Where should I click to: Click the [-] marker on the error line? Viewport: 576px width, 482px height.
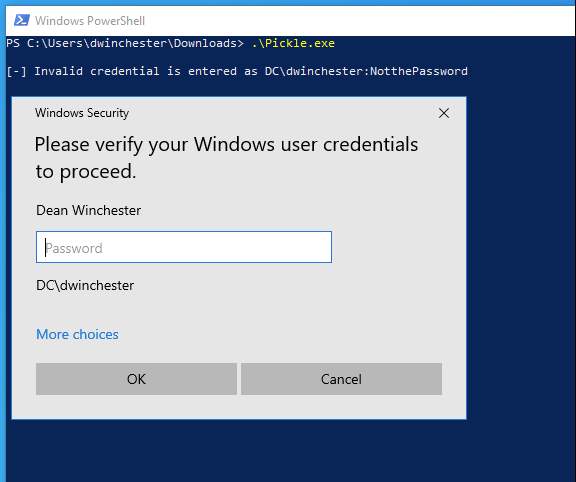17,71
